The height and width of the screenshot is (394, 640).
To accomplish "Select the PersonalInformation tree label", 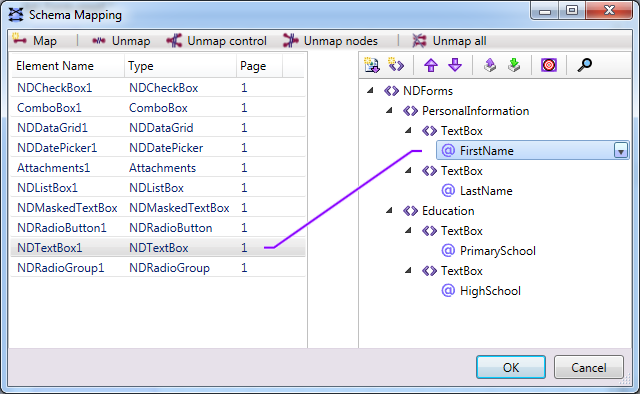I will point(475,111).
